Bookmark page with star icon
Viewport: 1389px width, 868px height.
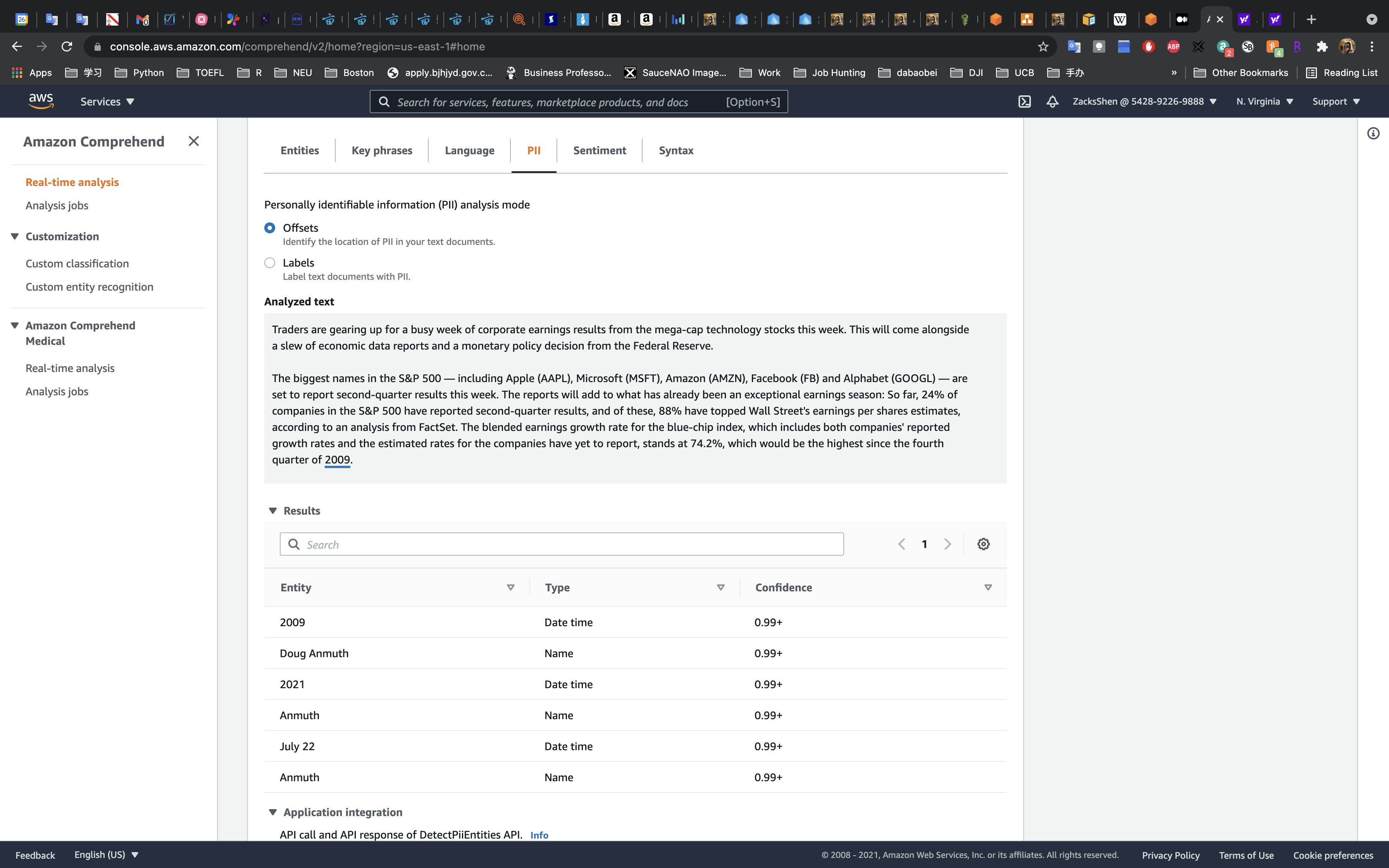1043,46
